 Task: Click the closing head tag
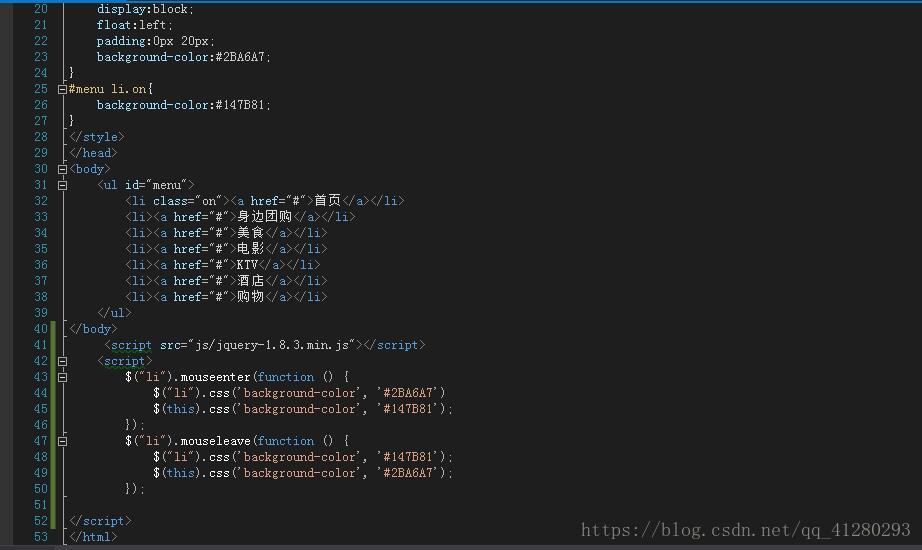pos(93,153)
